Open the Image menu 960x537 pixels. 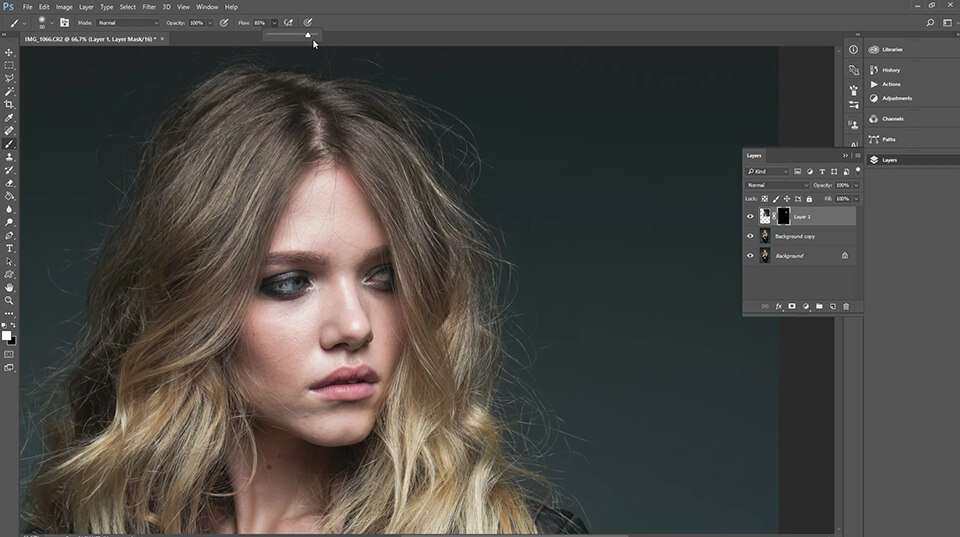(64, 7)
